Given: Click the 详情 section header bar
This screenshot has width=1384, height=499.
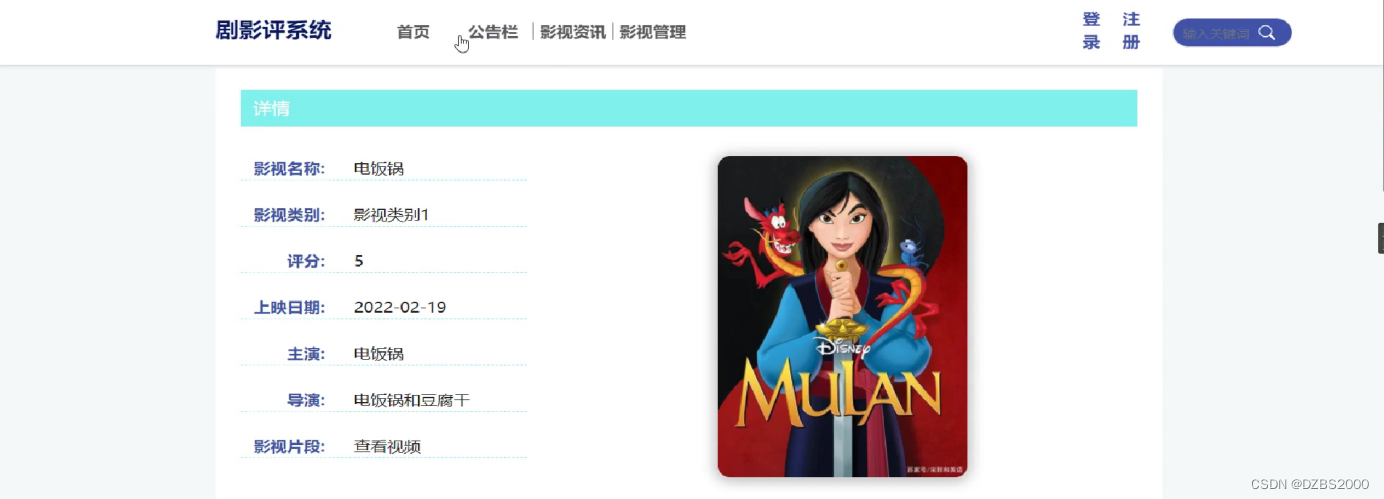Looking at the screenshot, I should click(x=689, y=108).
